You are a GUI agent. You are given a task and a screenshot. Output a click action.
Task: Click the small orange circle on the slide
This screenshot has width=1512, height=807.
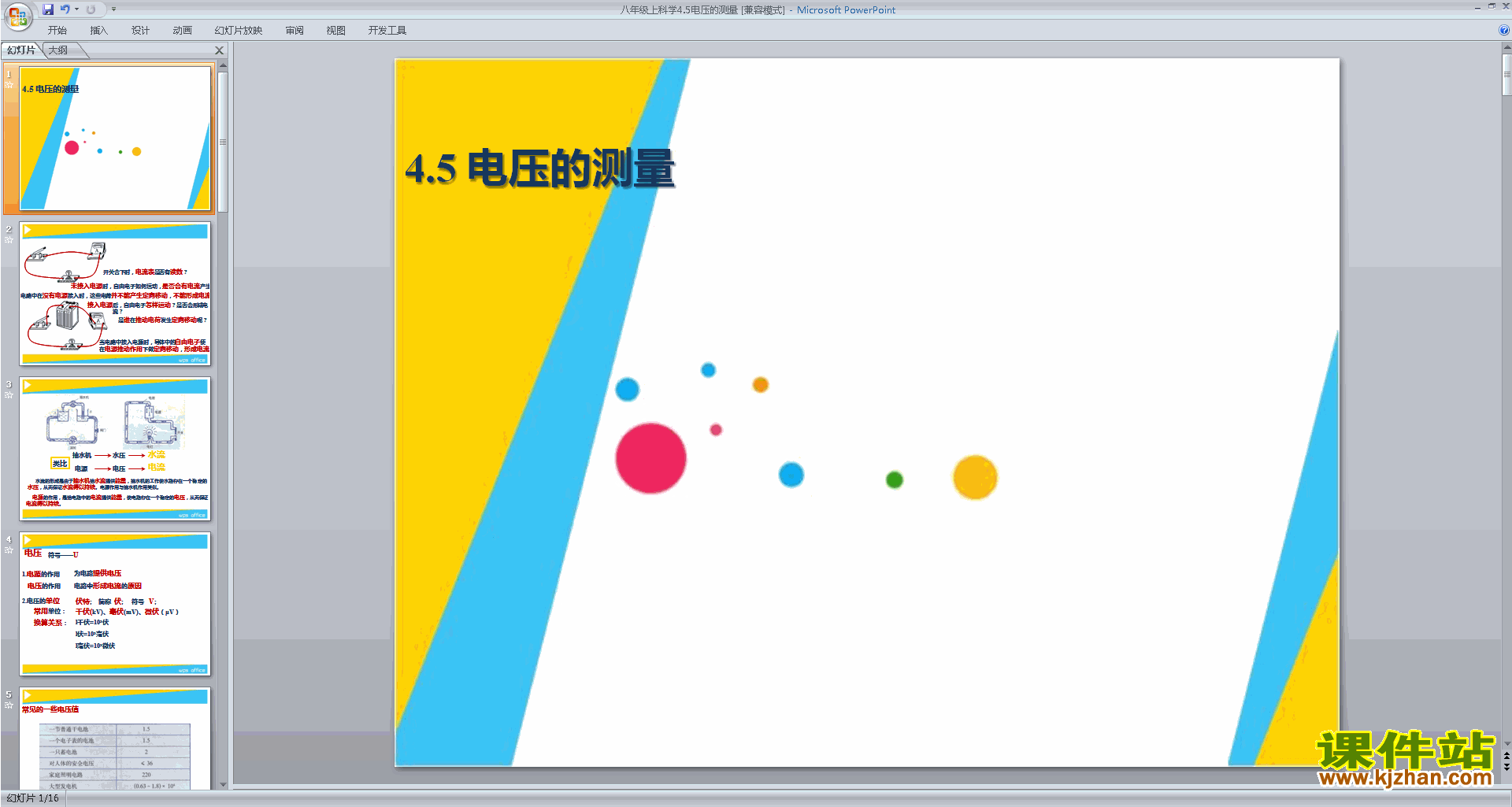[x=760, y=384]
